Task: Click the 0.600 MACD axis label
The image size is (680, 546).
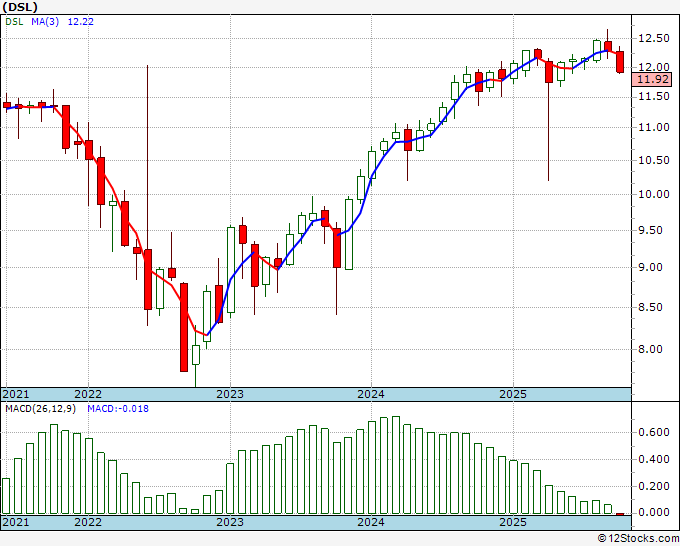Action: [654, 432]
